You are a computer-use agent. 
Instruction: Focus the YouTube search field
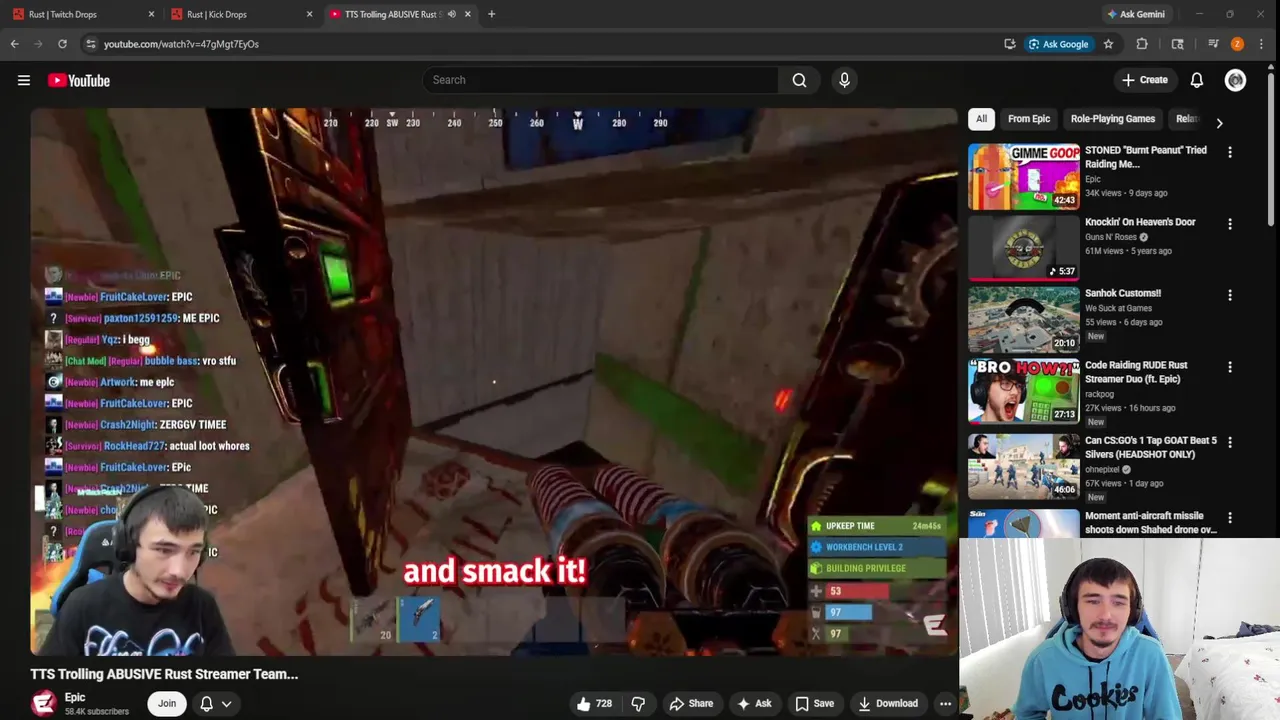(x=600, y=80)
